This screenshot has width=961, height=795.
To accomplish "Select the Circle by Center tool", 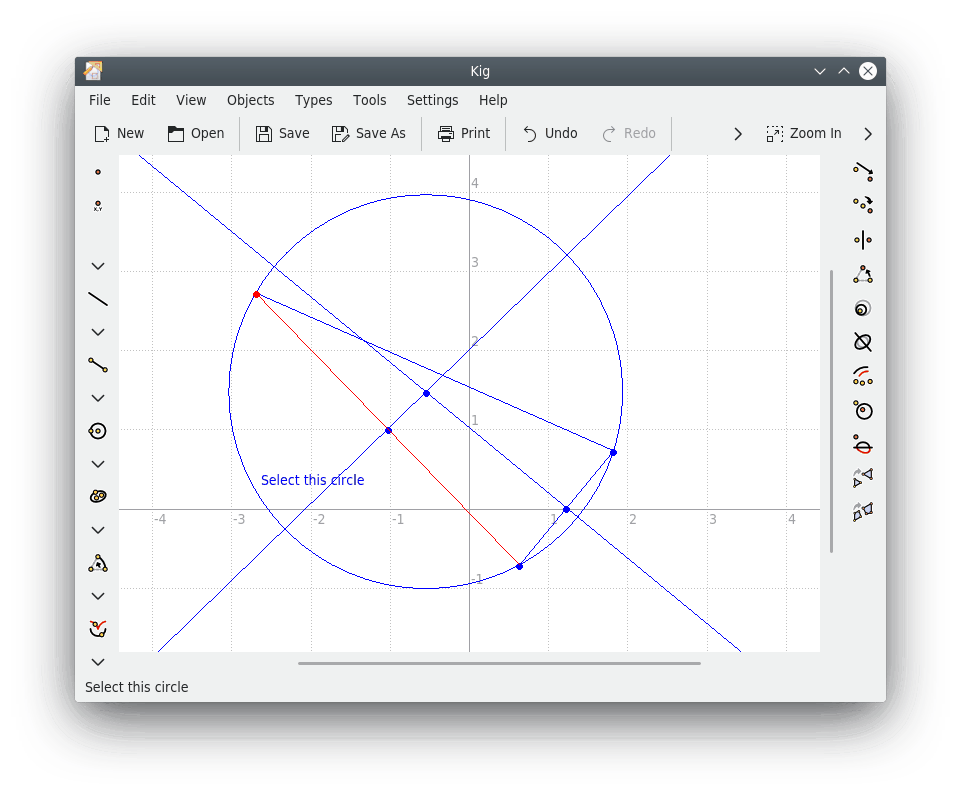I will pos(97,431).
